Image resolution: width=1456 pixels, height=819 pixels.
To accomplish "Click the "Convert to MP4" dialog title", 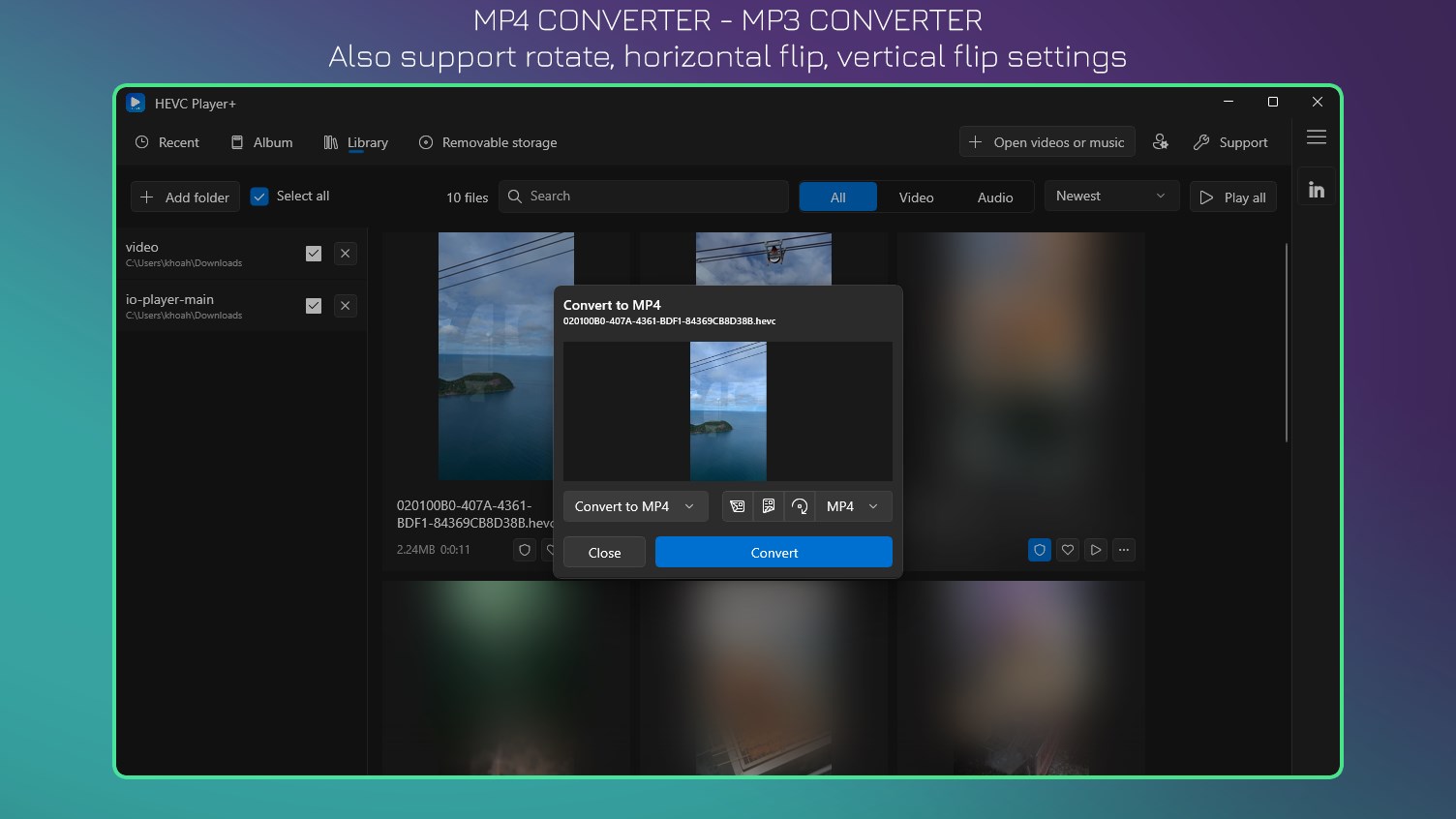I will [613, 305].
